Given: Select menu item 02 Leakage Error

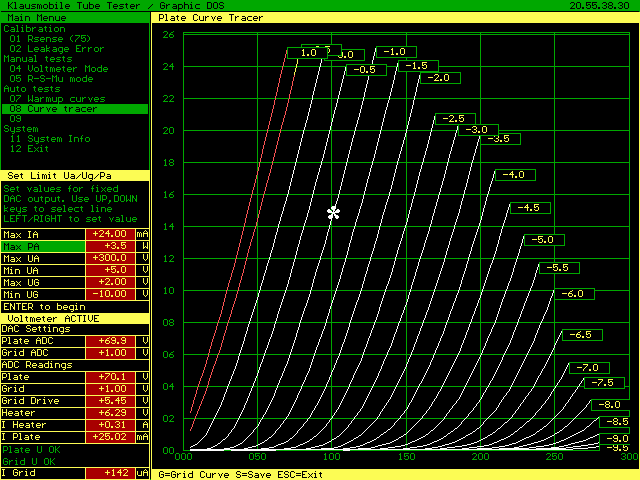Looking at the screenshot, I should point(57,49).
